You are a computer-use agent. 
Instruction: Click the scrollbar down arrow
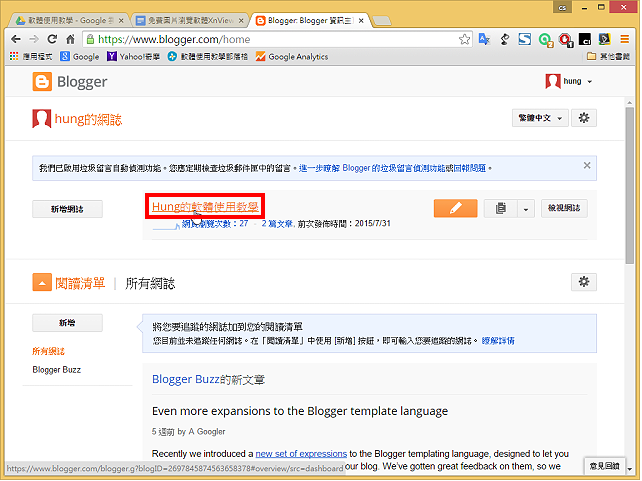coord(629,469)
